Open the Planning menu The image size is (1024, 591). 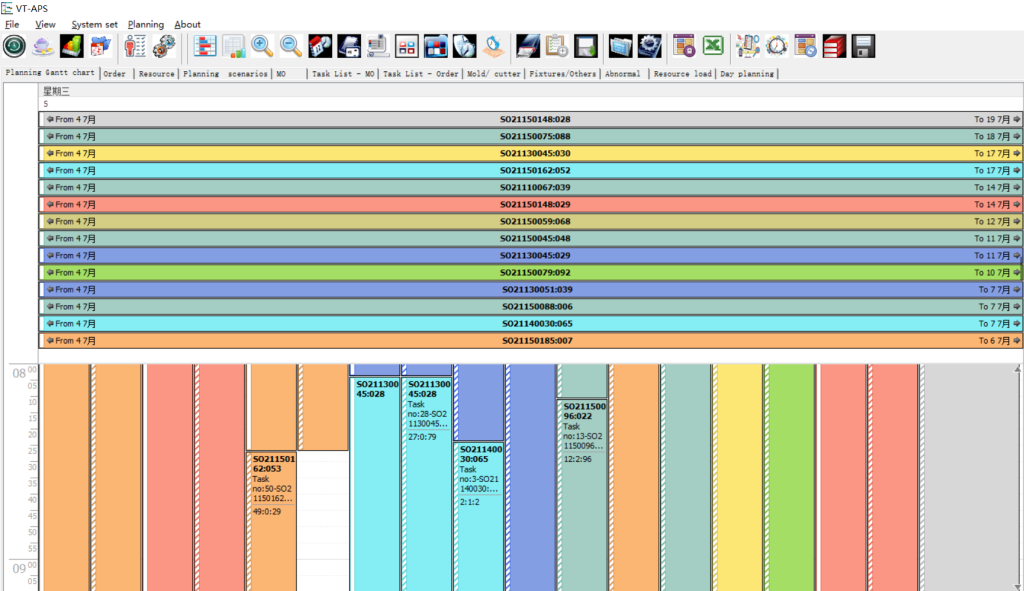[146, 24]
